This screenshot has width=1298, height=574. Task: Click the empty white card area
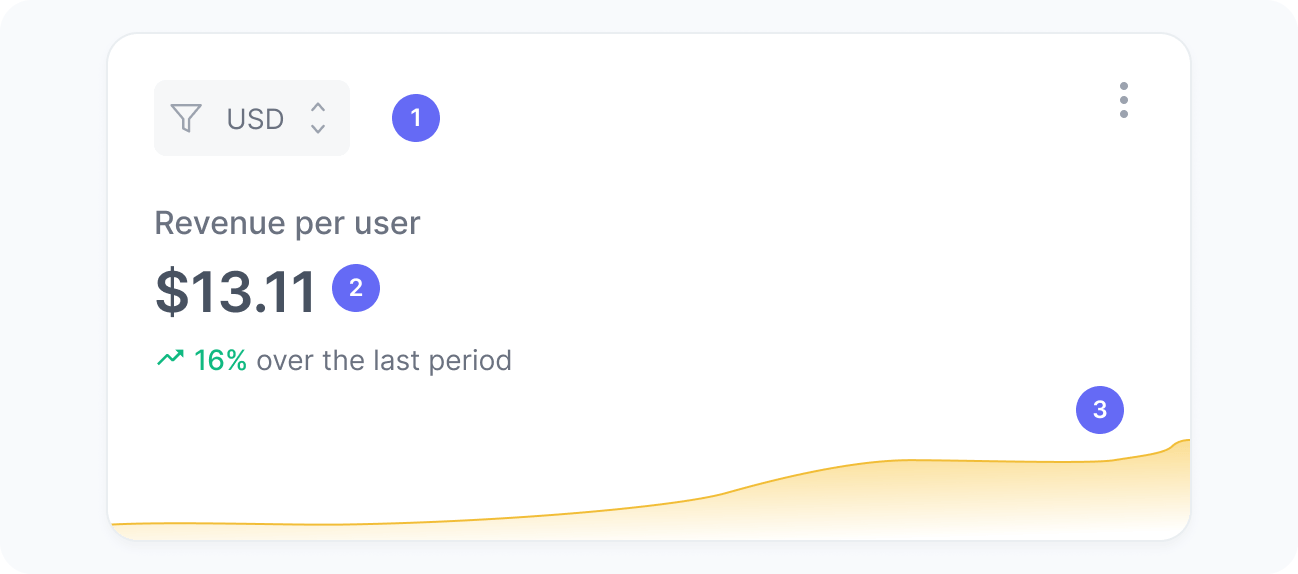coord(750,250)
